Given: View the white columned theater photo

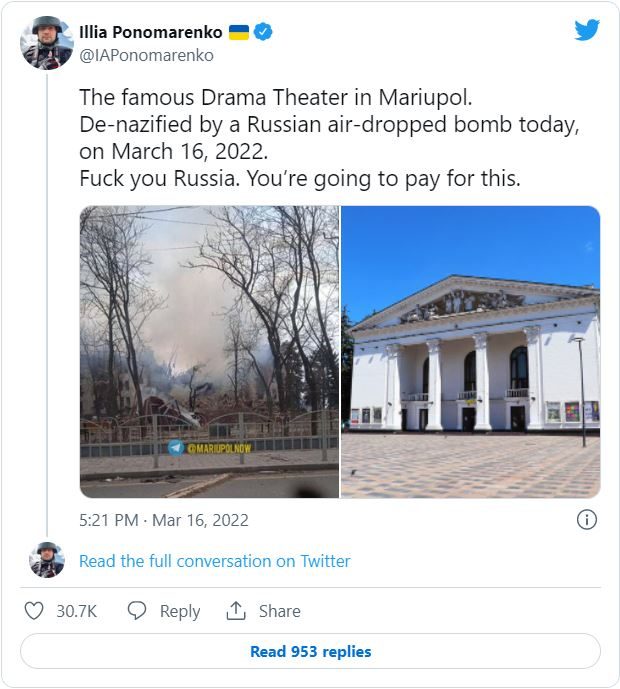Looking at the screenshot, I should [x=471, y=351].
